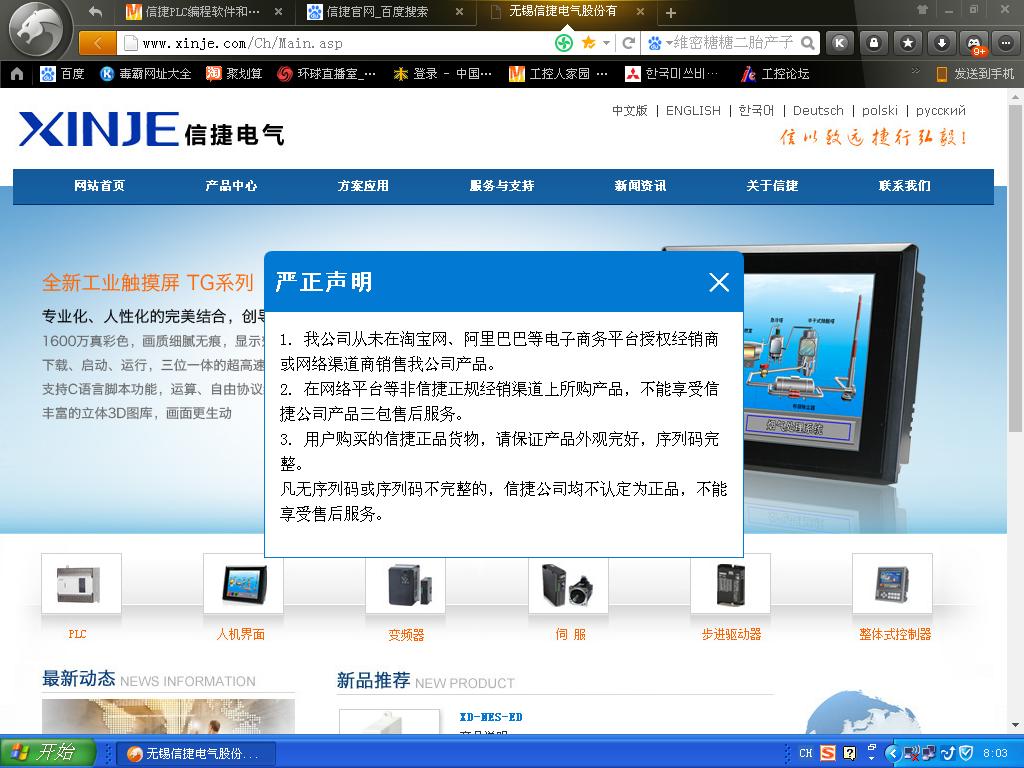Screen dimensions: 1024x768
Task: Open 联系我们 in the navigation menu
Action: 904,186
